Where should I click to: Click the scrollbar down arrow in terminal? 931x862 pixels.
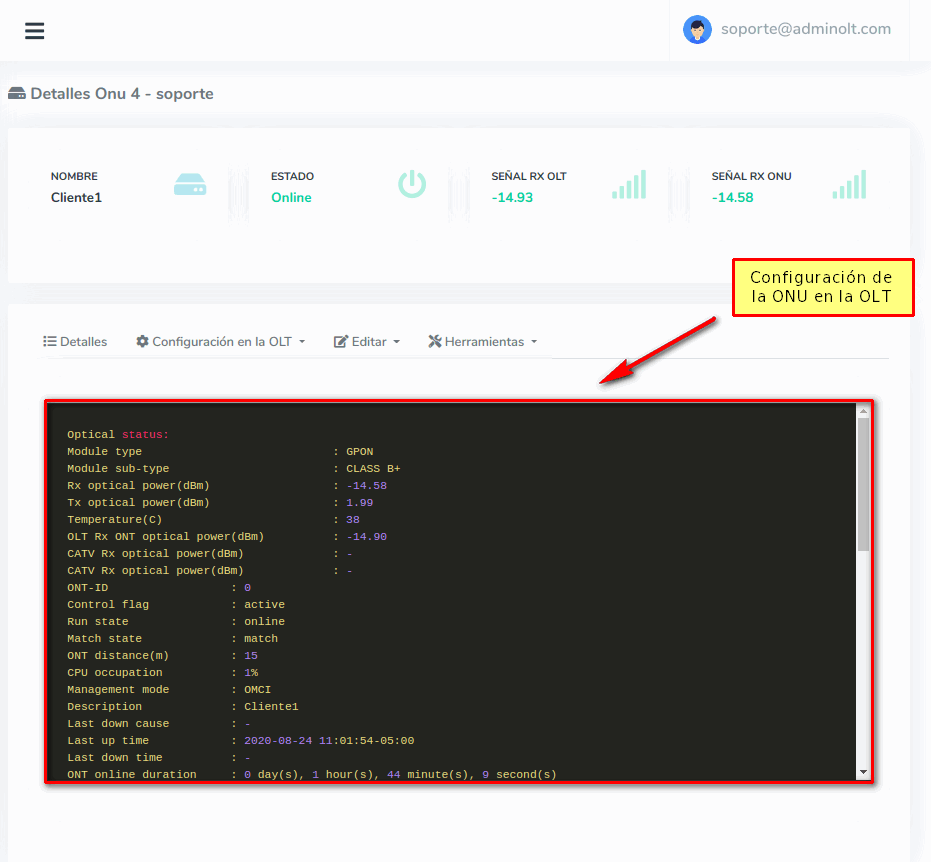863,772
